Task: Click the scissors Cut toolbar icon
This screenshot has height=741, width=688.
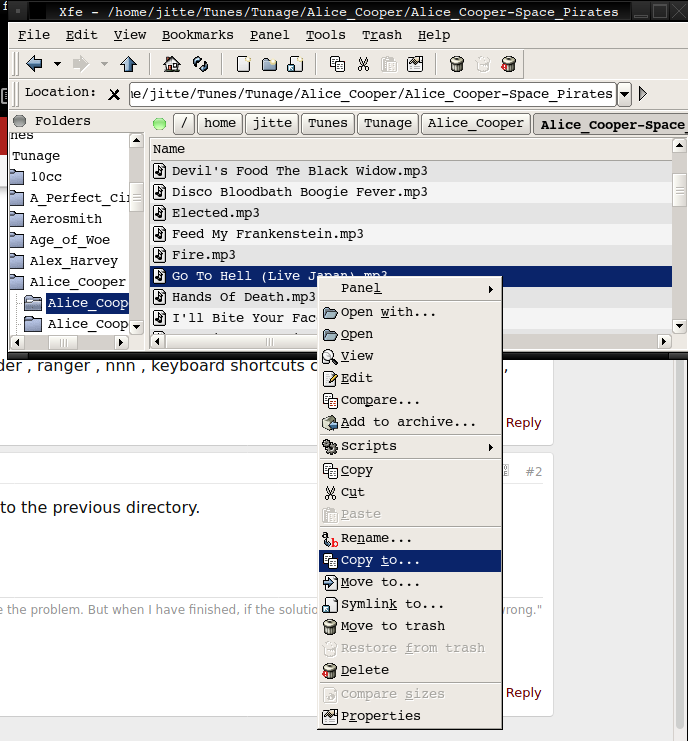Action: 363,64
